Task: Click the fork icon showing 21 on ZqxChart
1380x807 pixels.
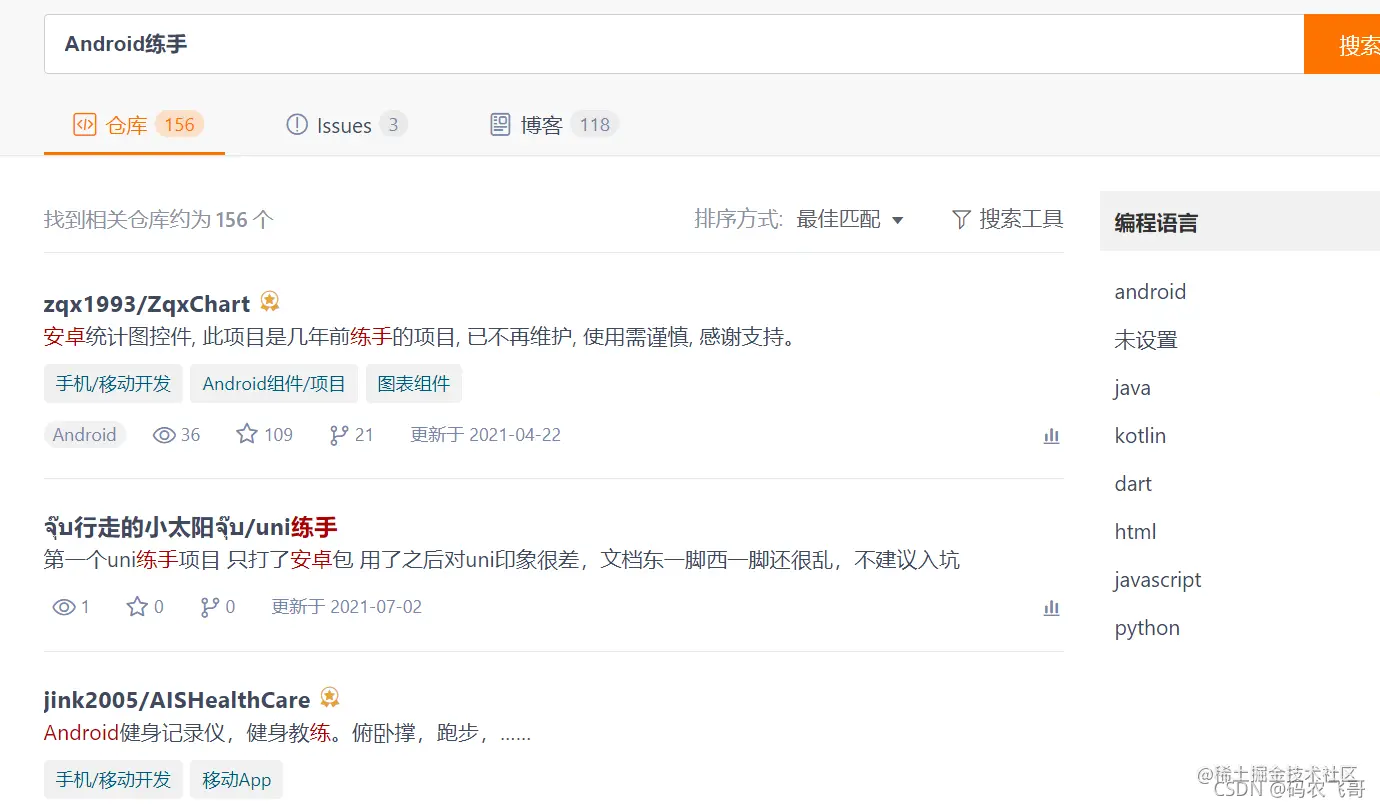Action: (338, 434)
